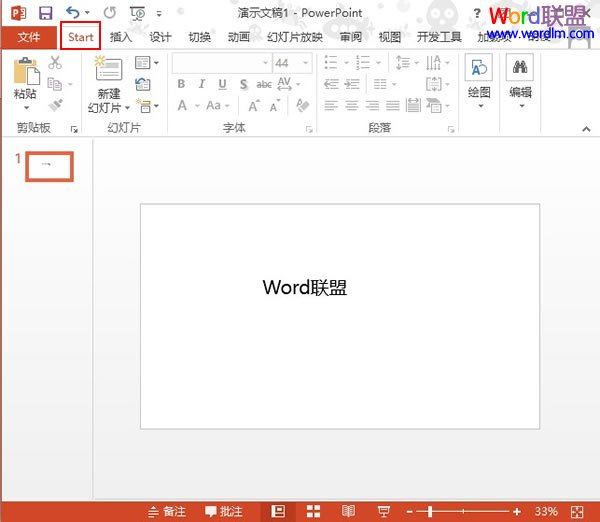Switch to the Insert (插入) tab

pyautogui.click(x=121, y=37)
